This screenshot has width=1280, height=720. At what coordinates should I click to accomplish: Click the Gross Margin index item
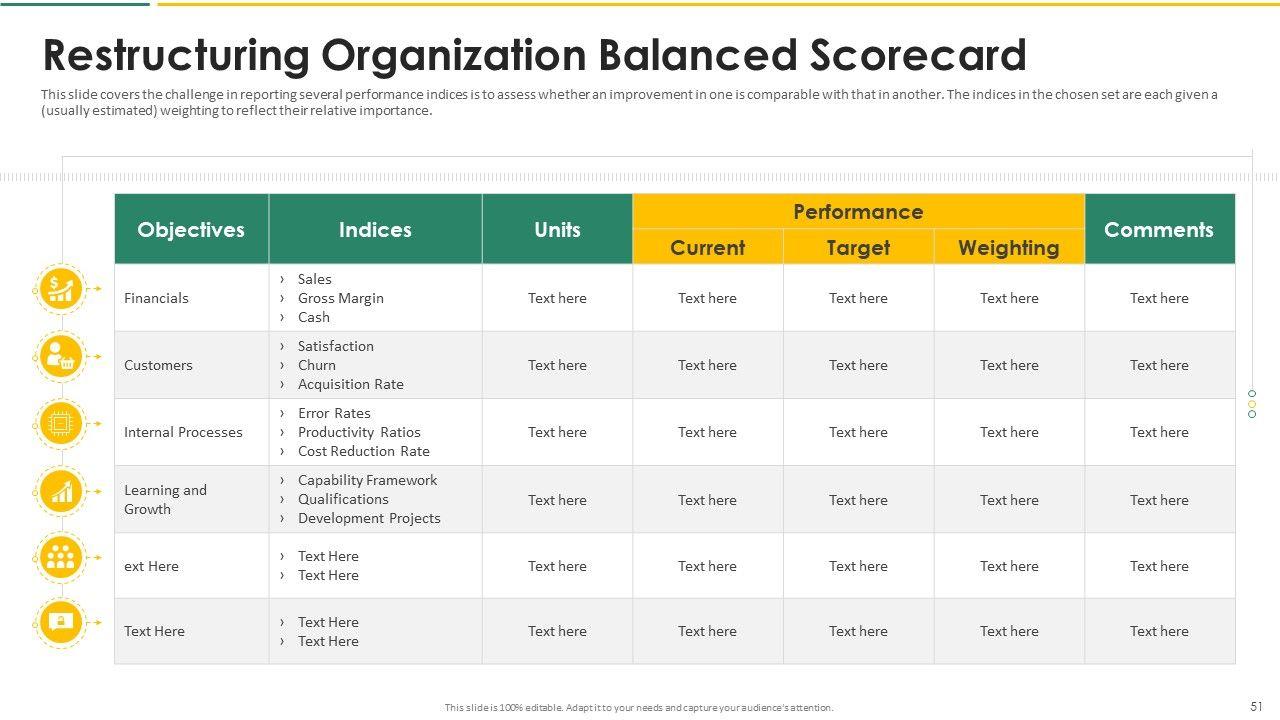point(340,298)
